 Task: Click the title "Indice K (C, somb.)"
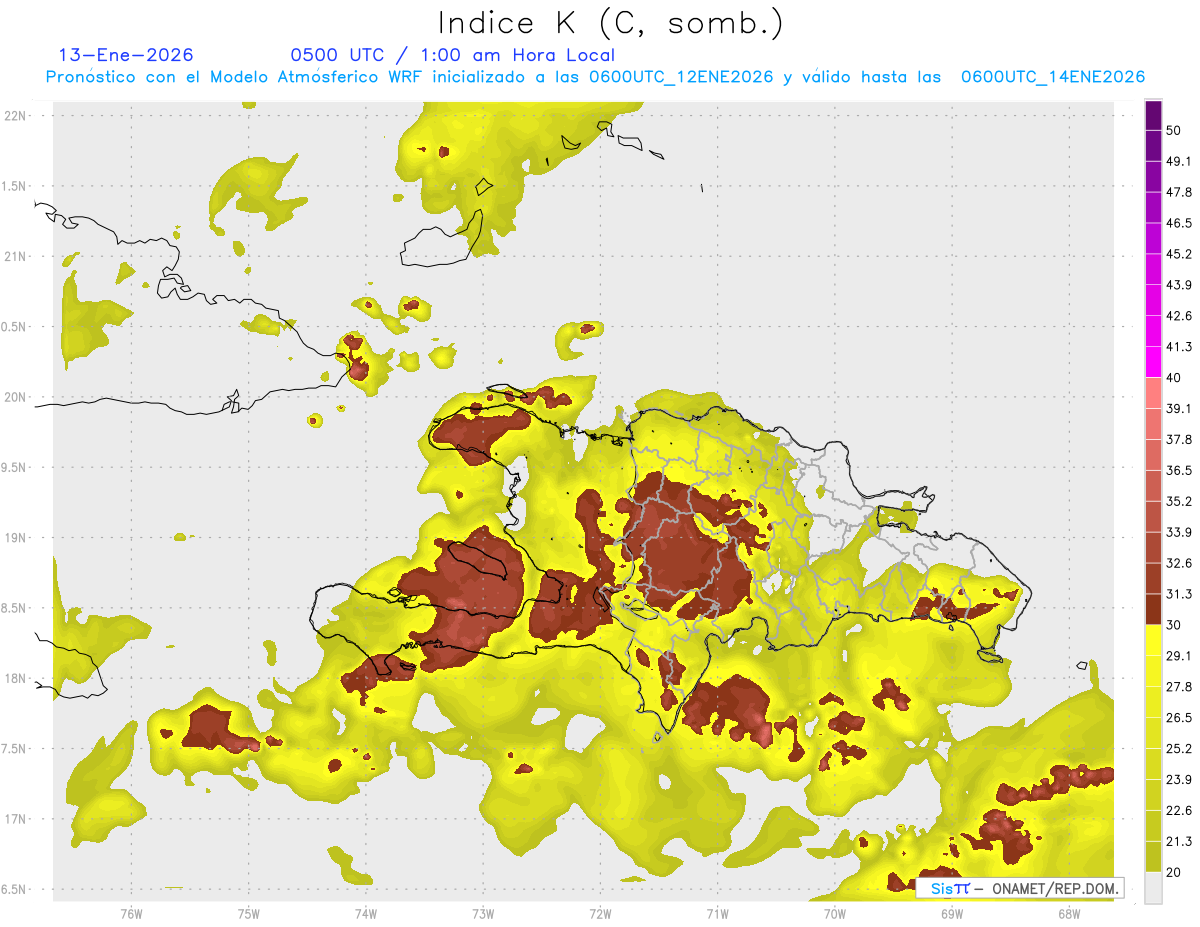pyautogui.click(x=611, y=23)
